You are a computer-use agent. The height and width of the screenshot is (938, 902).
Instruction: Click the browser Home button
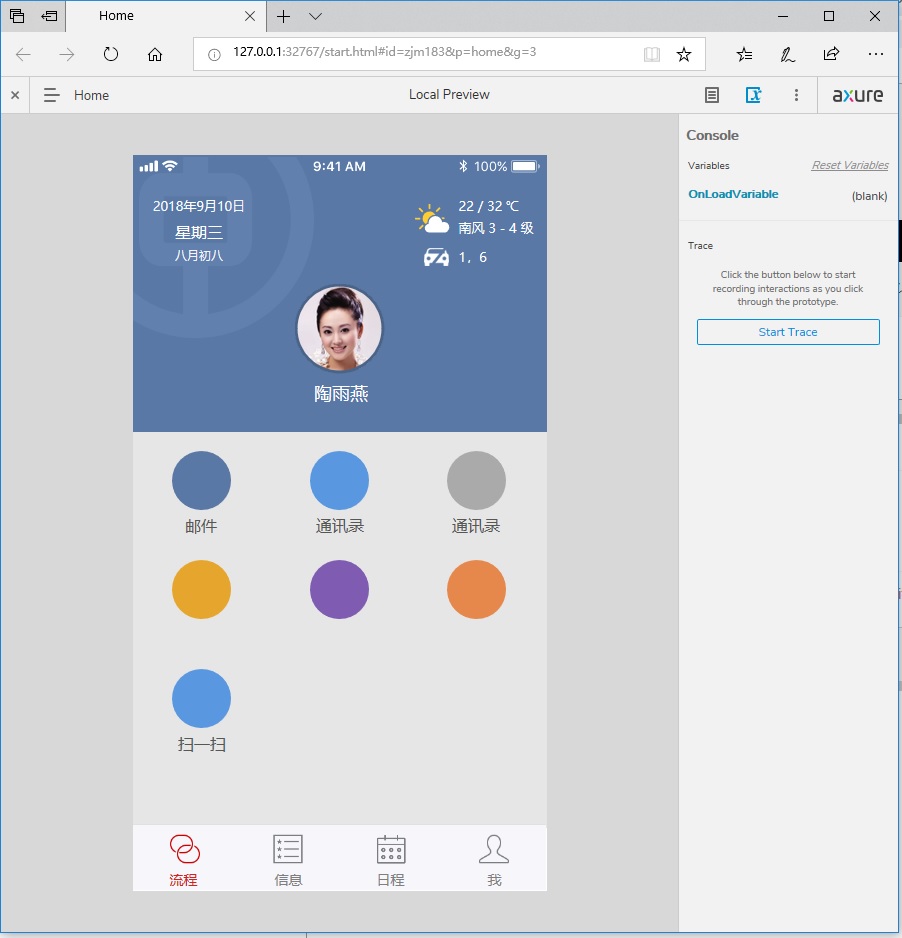[x=155, y=54]
